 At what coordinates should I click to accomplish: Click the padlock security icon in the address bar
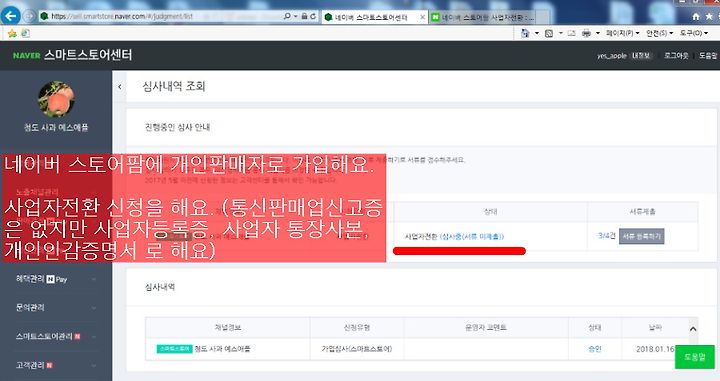click(304, 16)
